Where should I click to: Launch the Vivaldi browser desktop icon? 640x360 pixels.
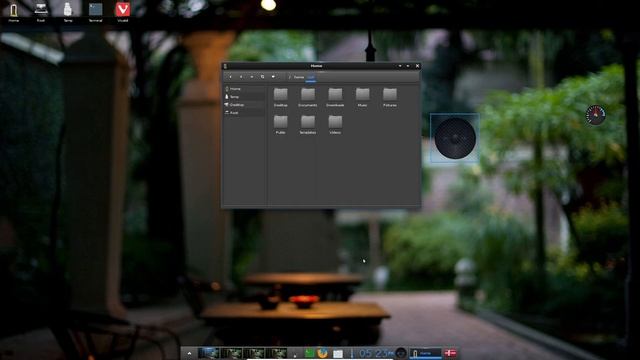click(122, 11)
